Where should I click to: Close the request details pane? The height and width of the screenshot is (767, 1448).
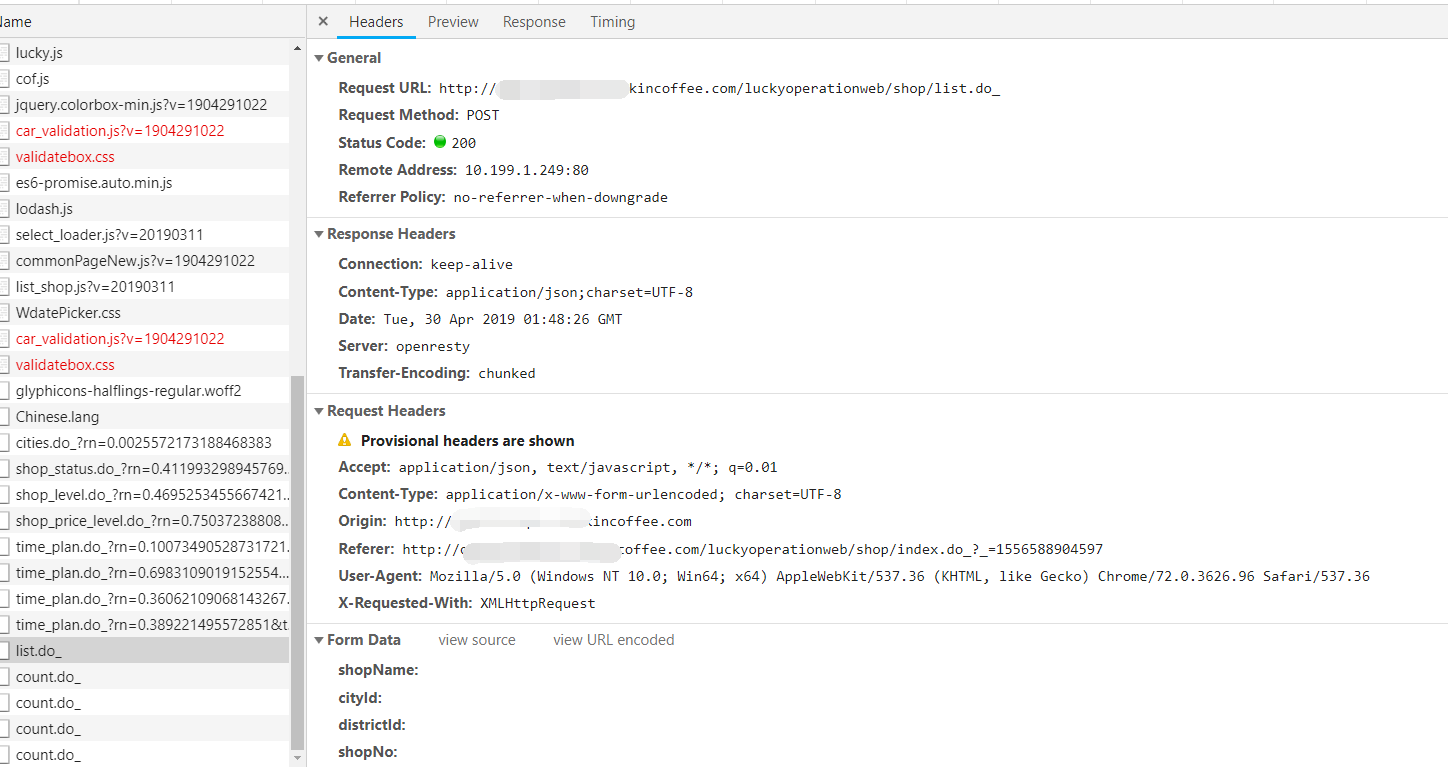point(323,21)
